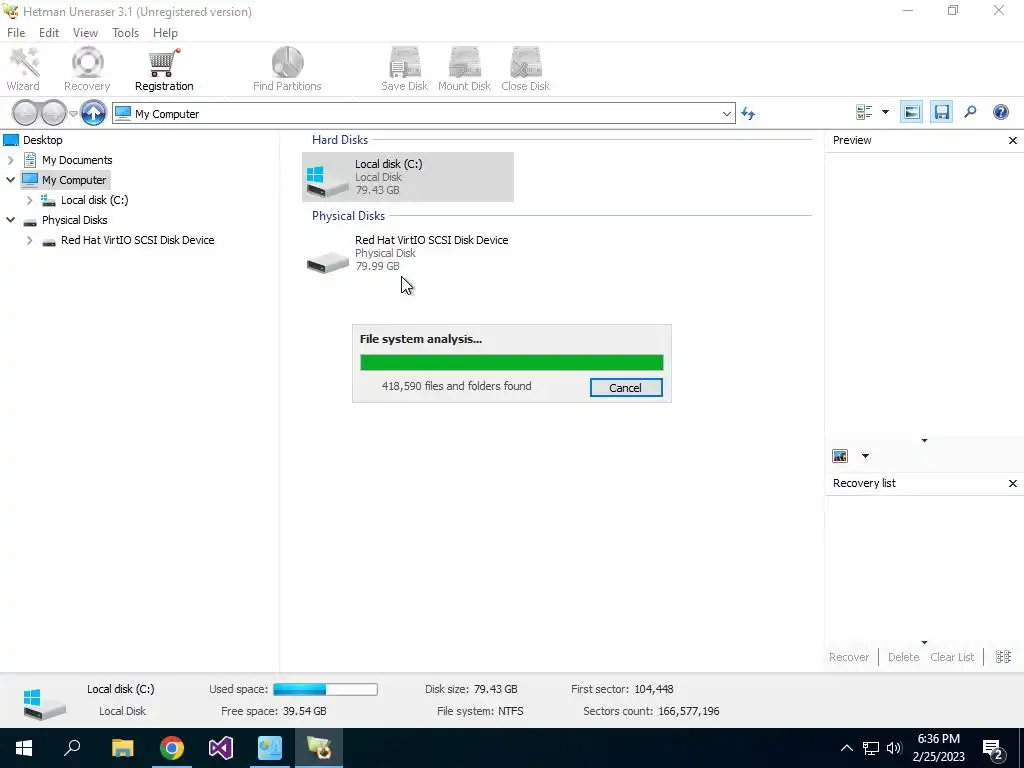Click the network tray icon
Viewport: 1024px width, 768px height.
(871, 748)
